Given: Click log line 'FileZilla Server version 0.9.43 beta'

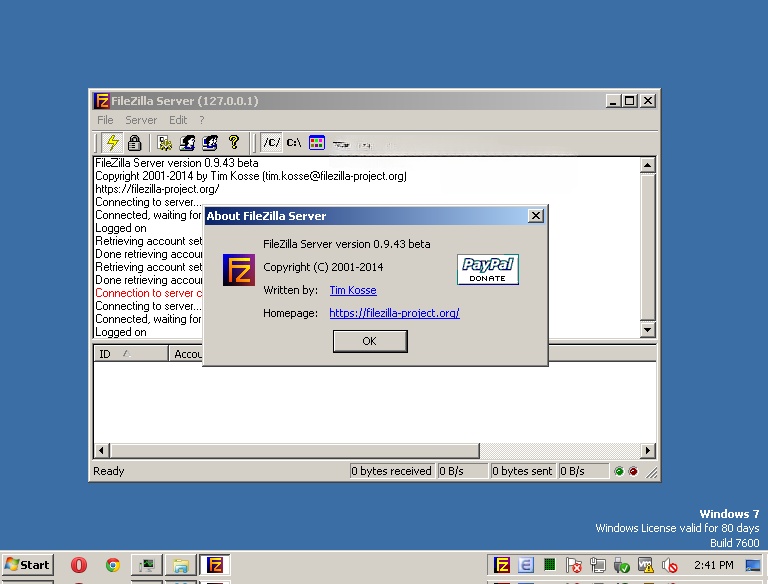Looking at the screenshot, I should coord(177,163).
